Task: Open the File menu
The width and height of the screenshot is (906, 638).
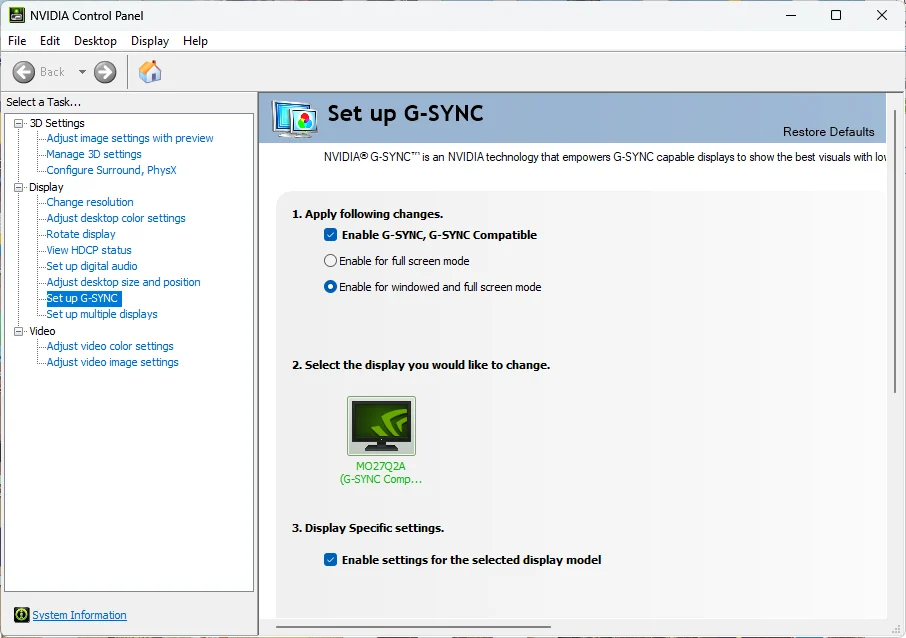Action: [x=17, y=41]
